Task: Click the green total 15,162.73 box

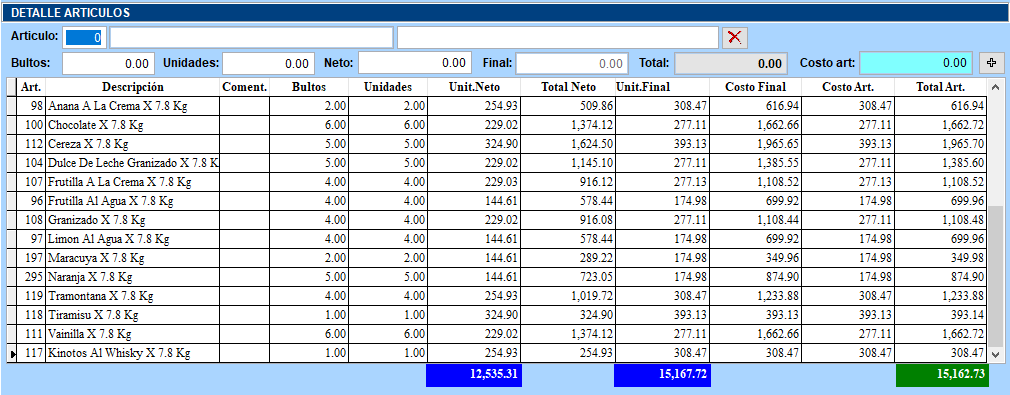Action: click(942, 376)
